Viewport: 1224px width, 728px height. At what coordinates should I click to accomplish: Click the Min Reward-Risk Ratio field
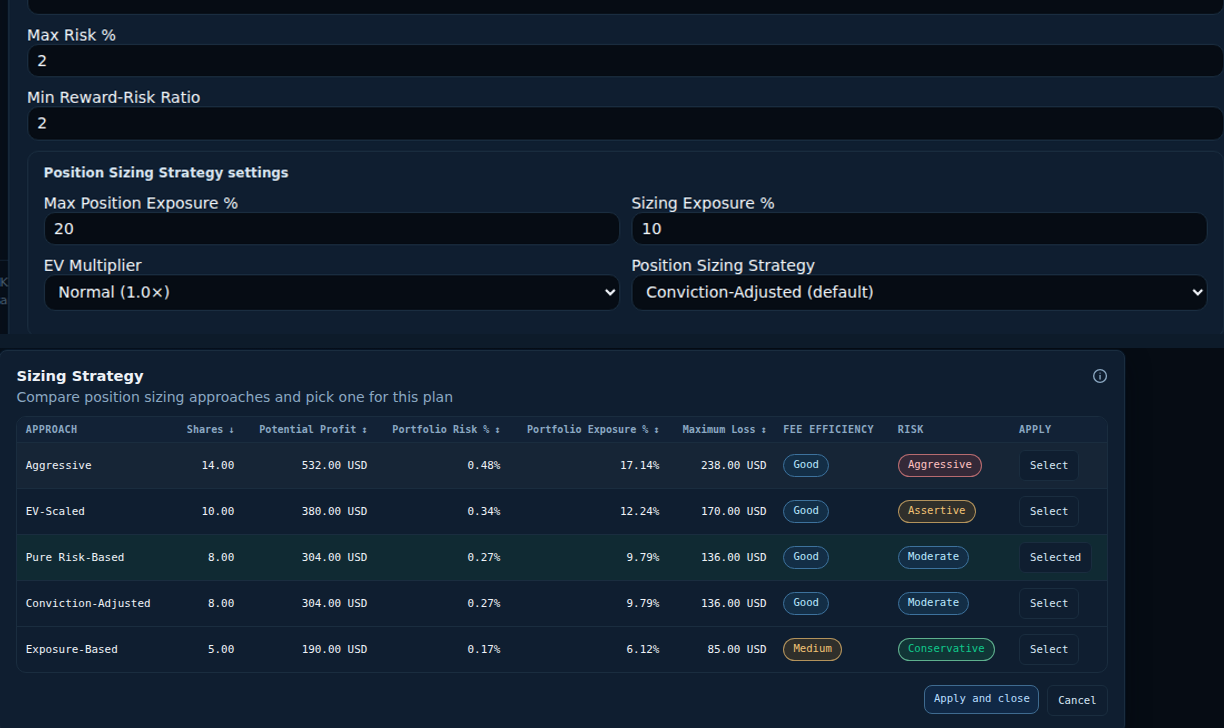625,123
